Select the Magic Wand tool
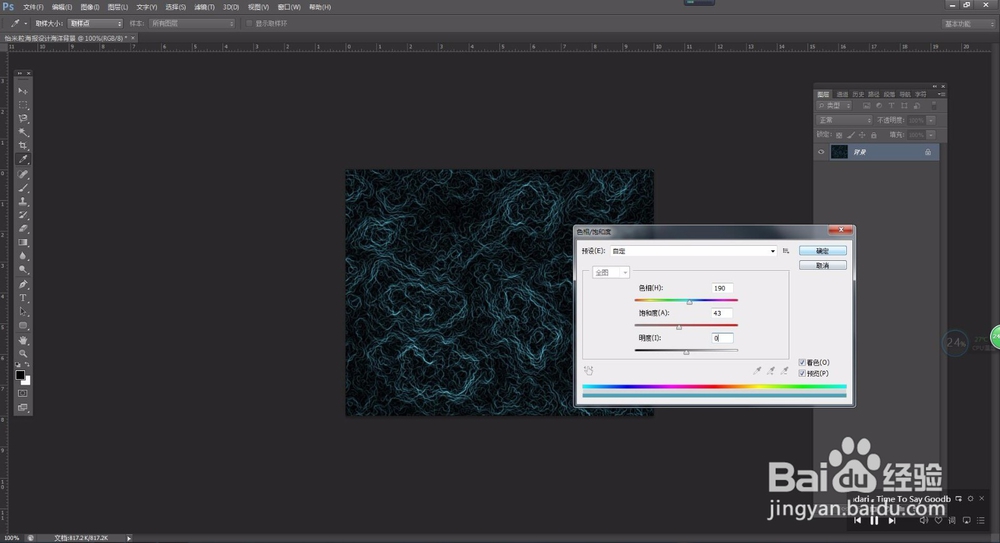 coord(23,132)
